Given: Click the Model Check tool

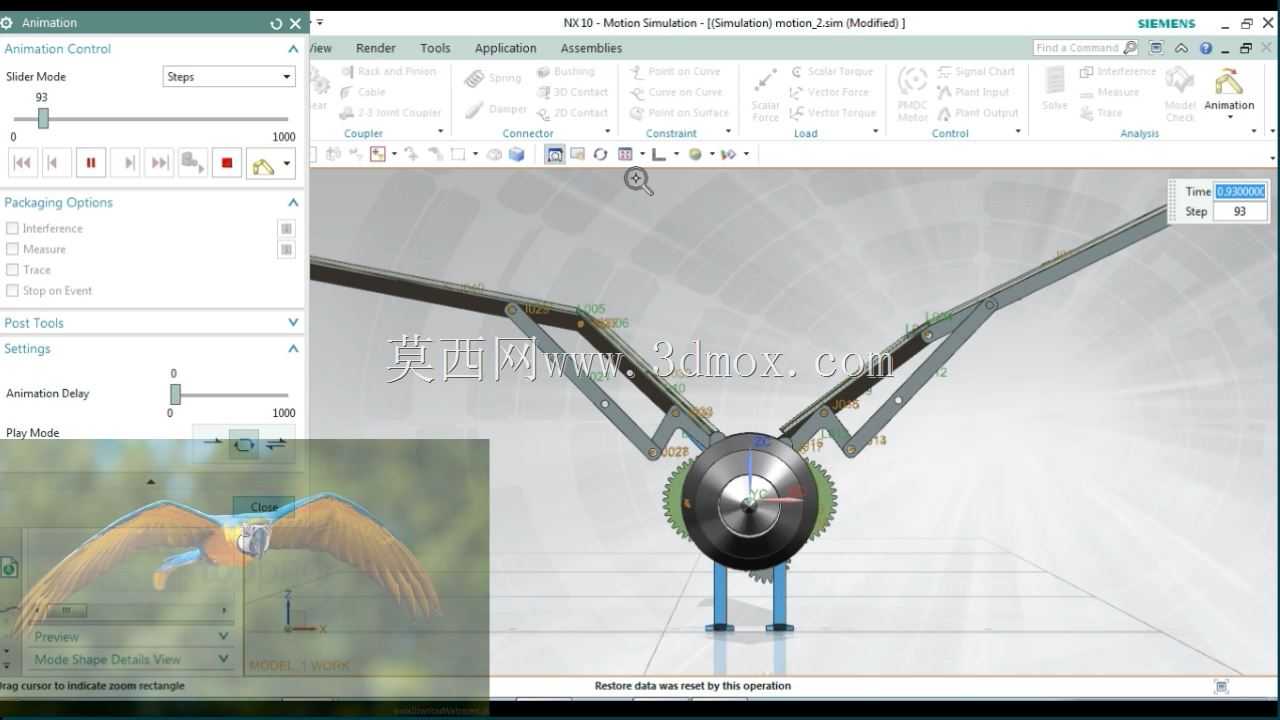Looking at the screenshot, I should pos(1180,95).
